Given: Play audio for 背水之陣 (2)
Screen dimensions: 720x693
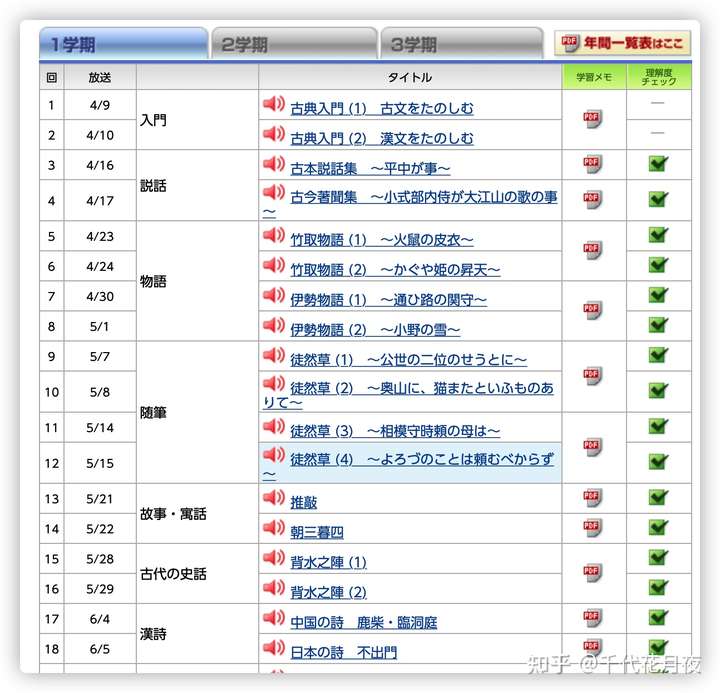Looking at the screenshot, I should [274, 587].
